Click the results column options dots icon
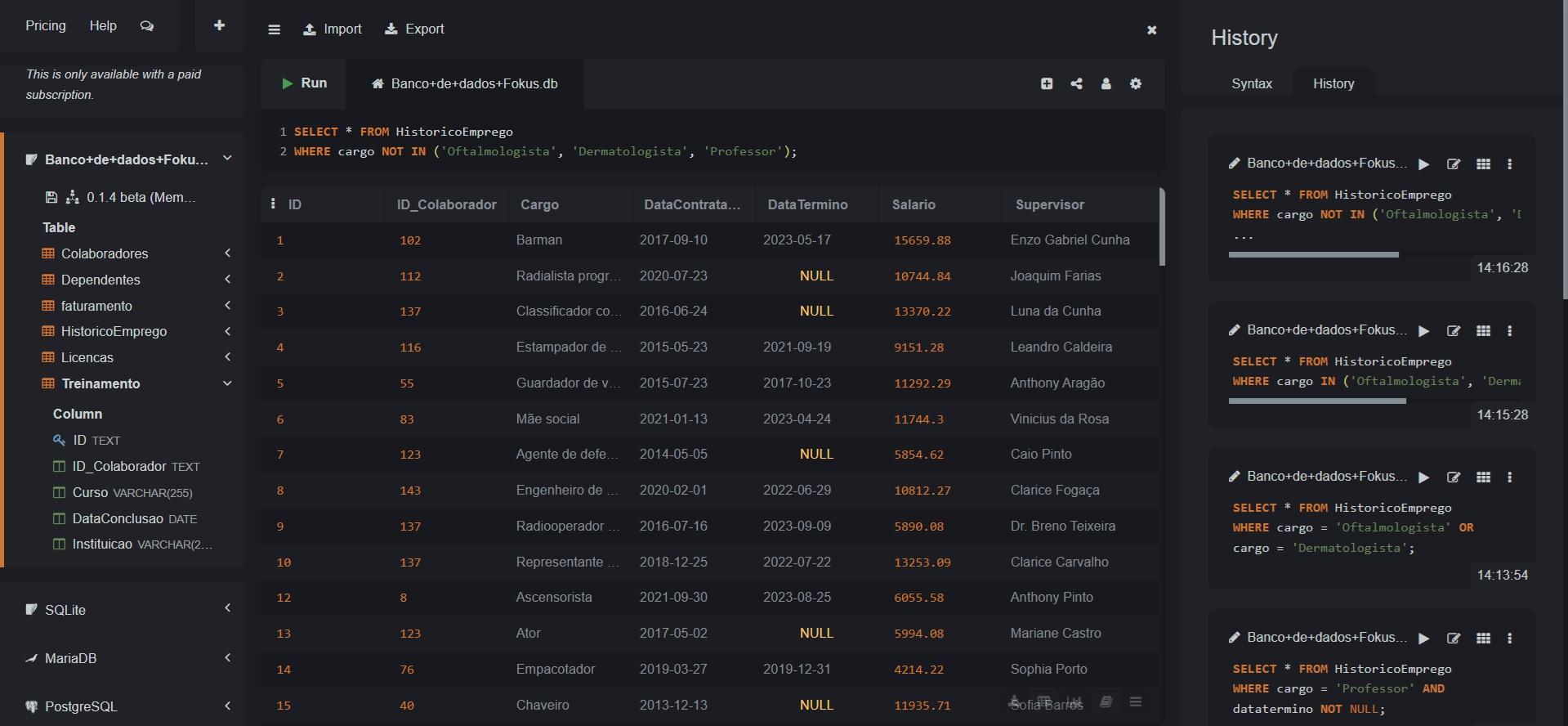1568x726 pixels. pos(273,204)
